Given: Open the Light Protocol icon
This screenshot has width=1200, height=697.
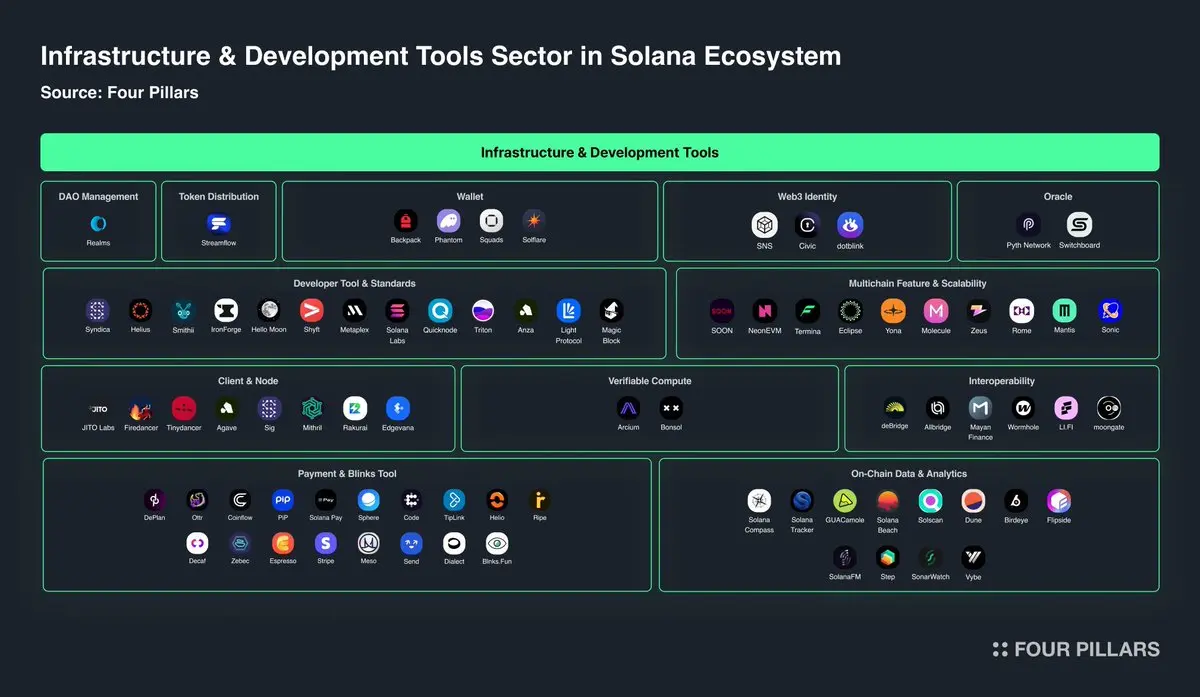Looking at the screenshot, I should [569, 310].
